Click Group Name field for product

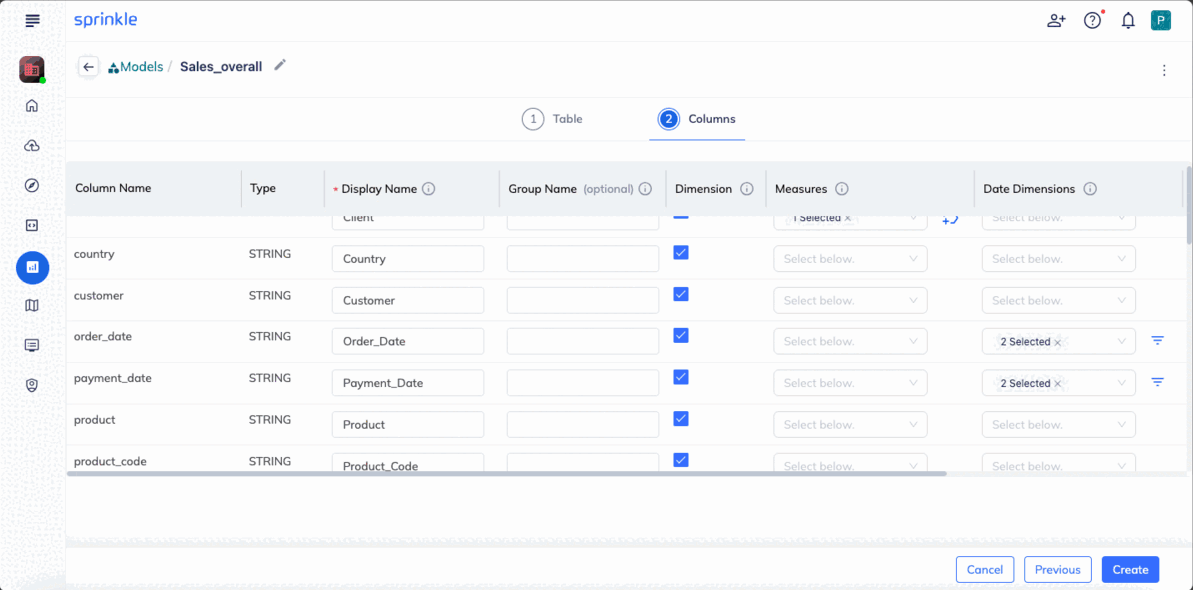pos(583,425)
